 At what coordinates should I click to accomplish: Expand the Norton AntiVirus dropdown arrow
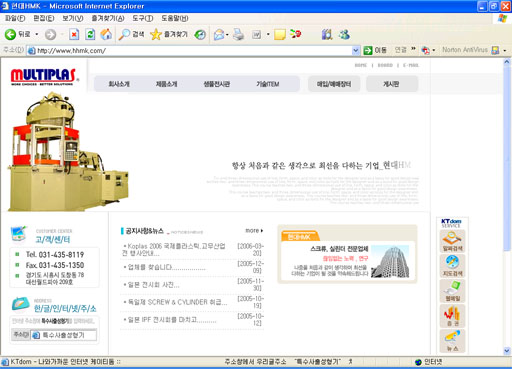pyautogui.click(x=505, y=50)
